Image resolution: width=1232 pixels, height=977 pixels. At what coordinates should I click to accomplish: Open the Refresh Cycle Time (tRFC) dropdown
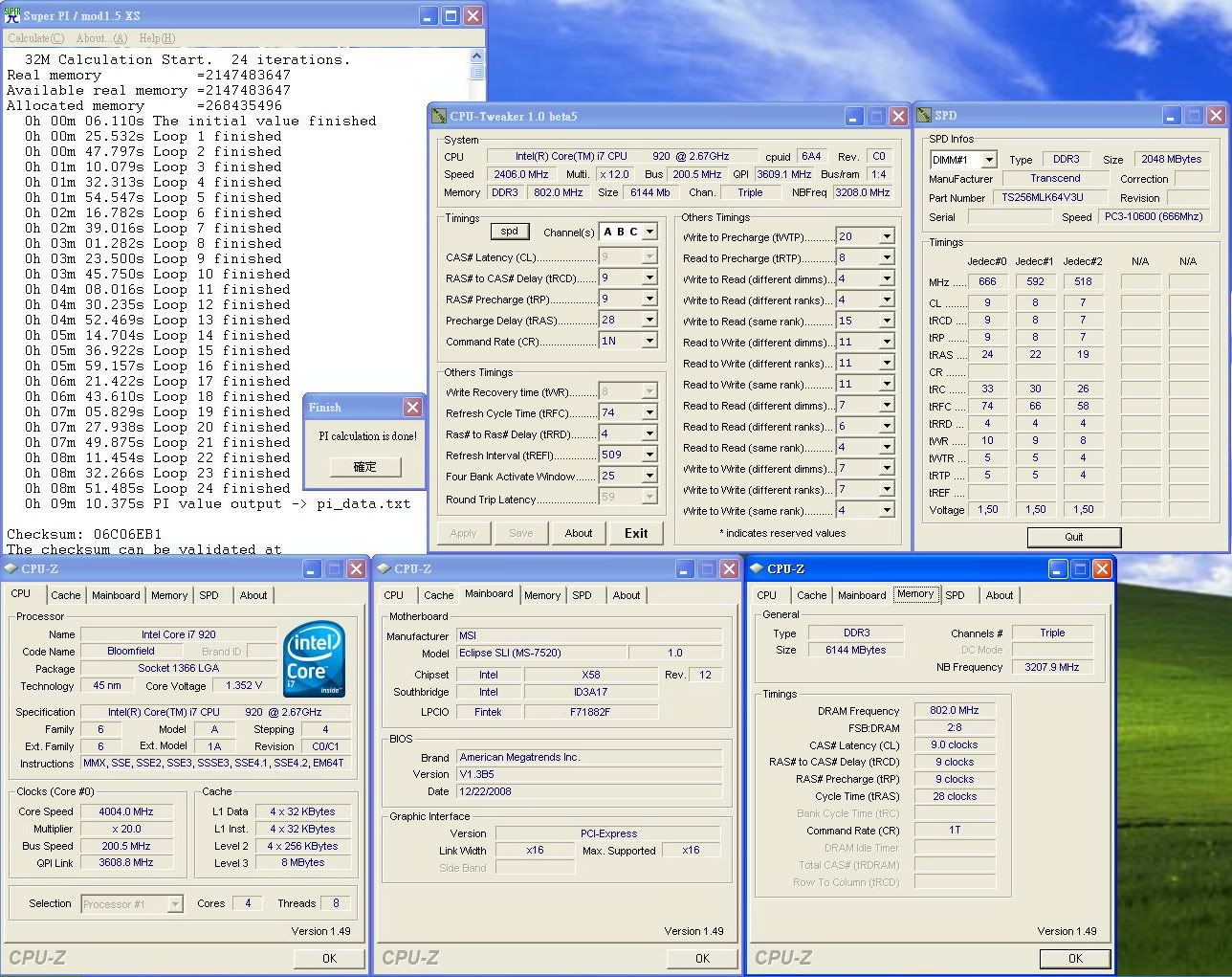pyautogui.click(x=649, y=412)
